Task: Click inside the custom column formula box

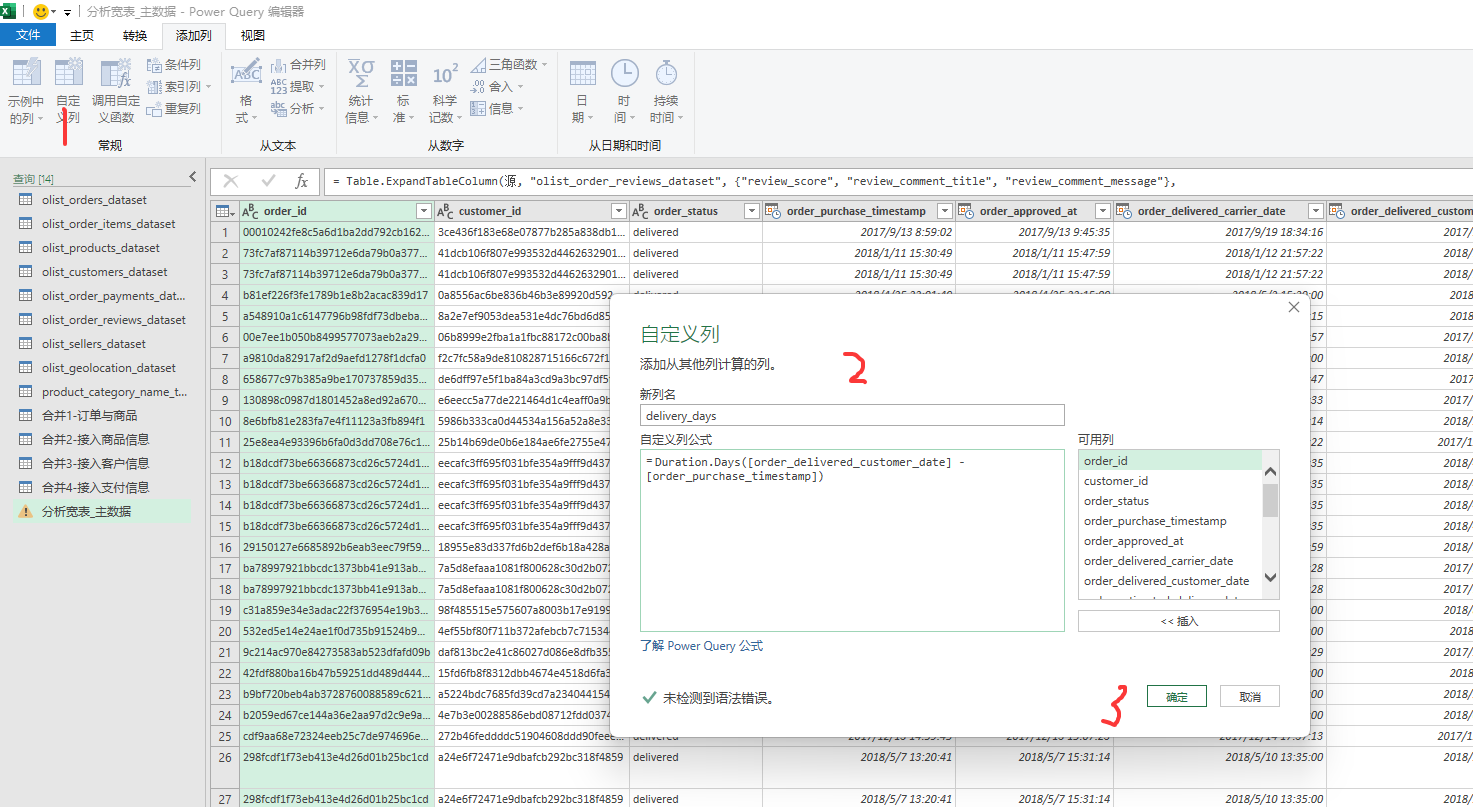Action: tap(852, 540)
